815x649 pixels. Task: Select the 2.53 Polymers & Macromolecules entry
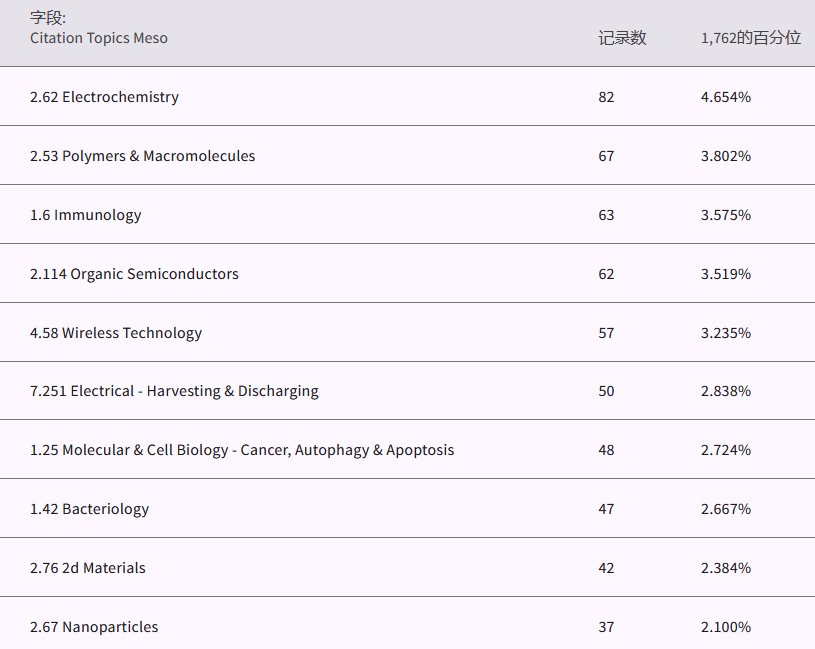point(142,156)
